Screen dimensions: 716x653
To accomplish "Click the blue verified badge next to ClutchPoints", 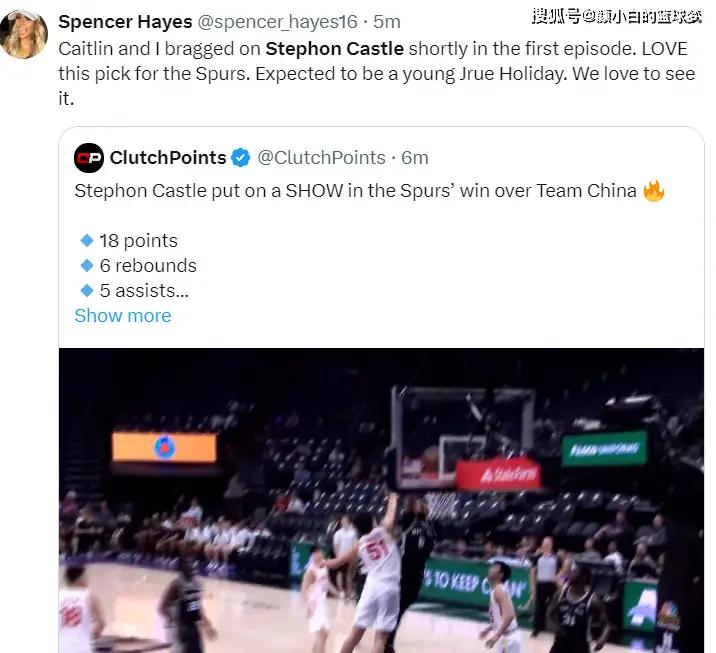I will [x=241, y=158].
